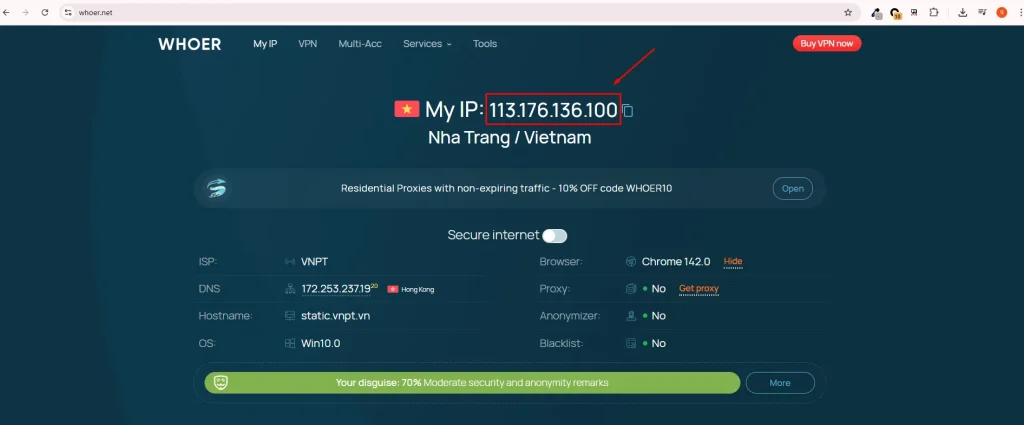
Task: Click the green 70% disguise progress bar
Action: (472, 382)
